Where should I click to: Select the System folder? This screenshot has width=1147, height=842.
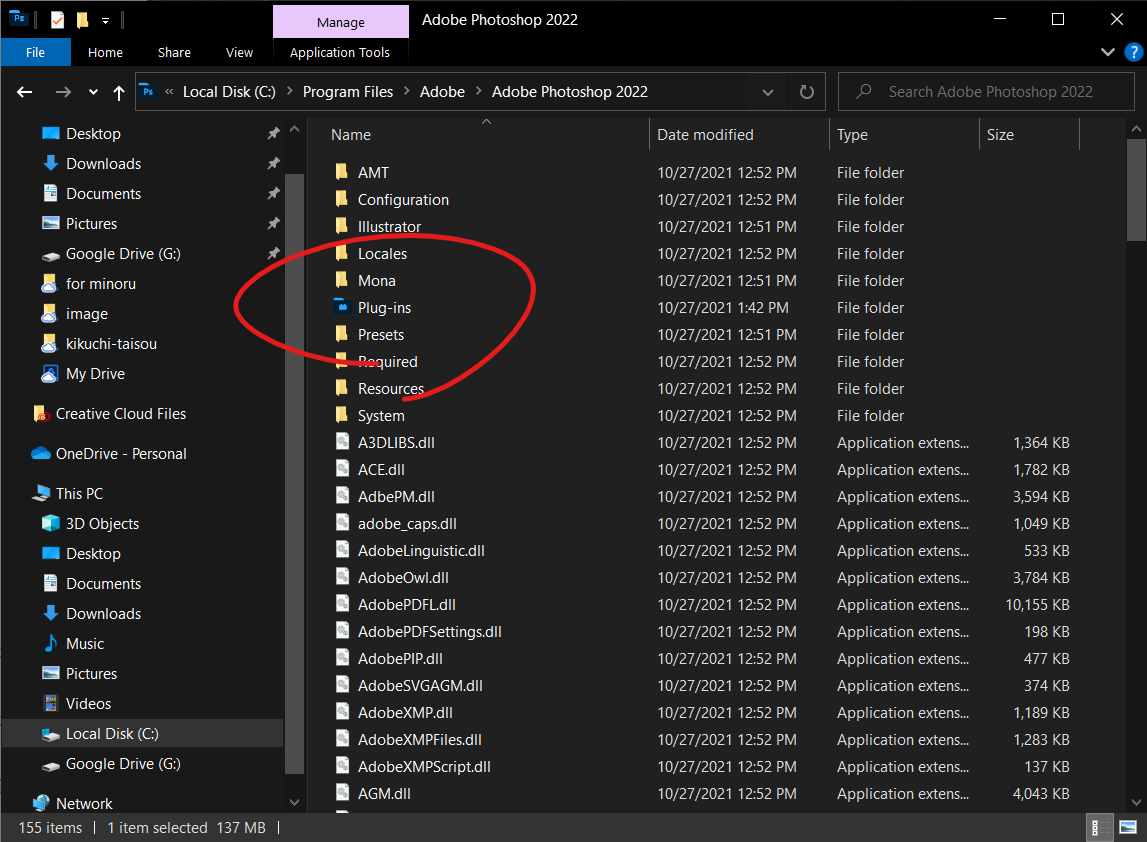[380, 416]
